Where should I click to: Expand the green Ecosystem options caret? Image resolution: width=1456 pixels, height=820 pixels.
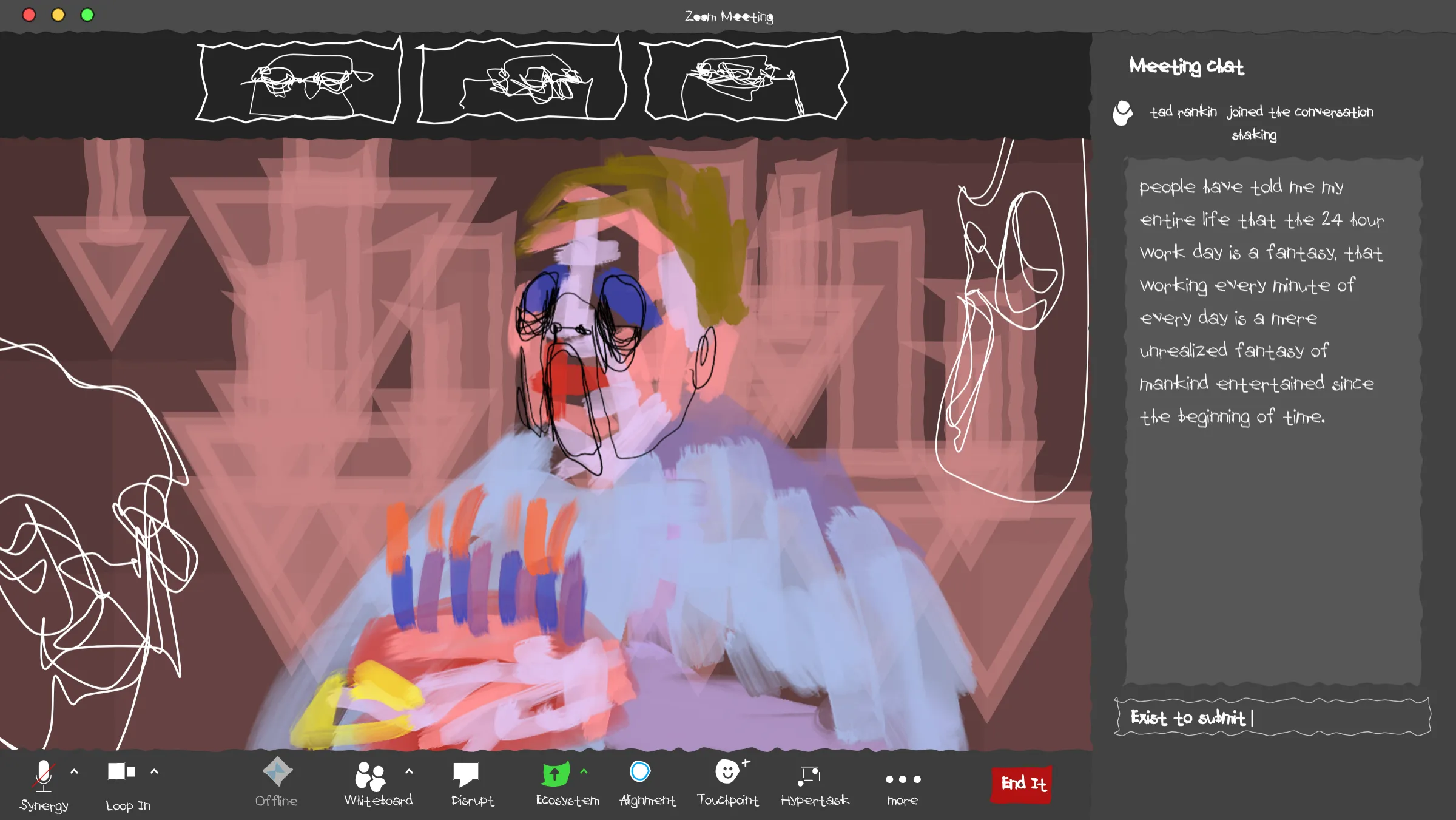click(x=584, y=771)
